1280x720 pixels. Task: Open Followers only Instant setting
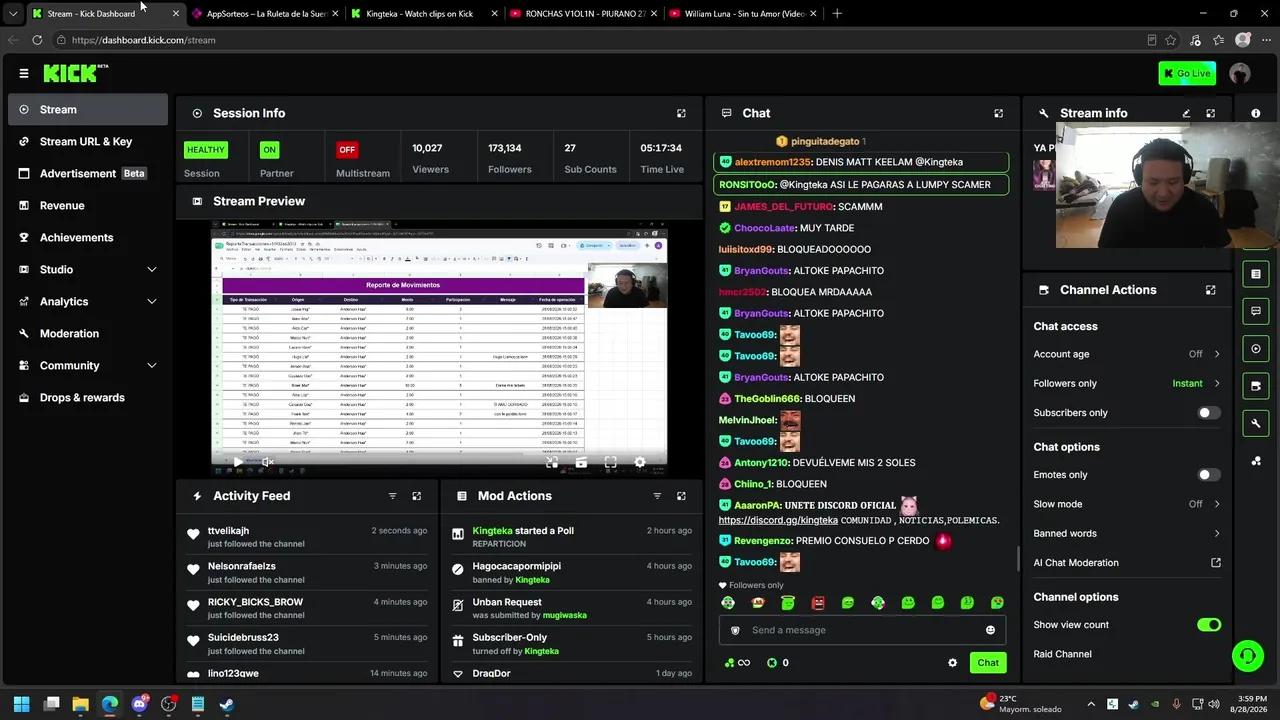pos(1127,383)
